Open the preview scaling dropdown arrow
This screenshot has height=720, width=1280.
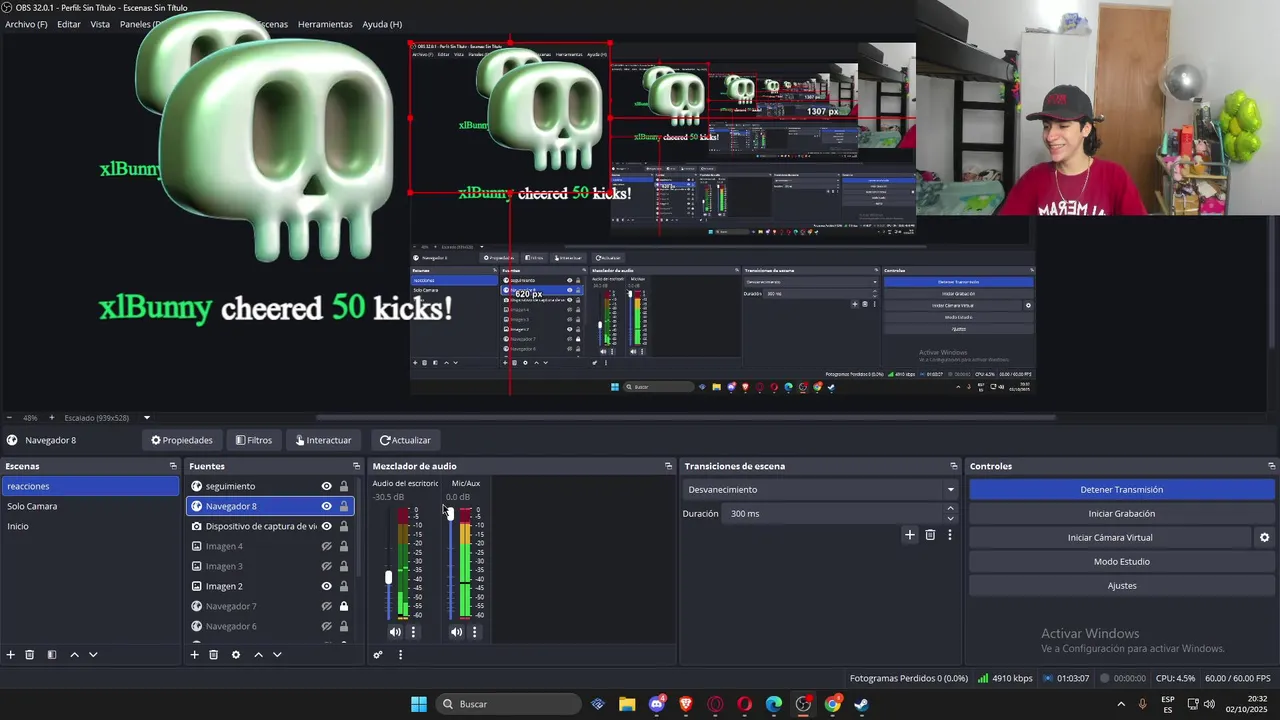(x=146, y=418)
